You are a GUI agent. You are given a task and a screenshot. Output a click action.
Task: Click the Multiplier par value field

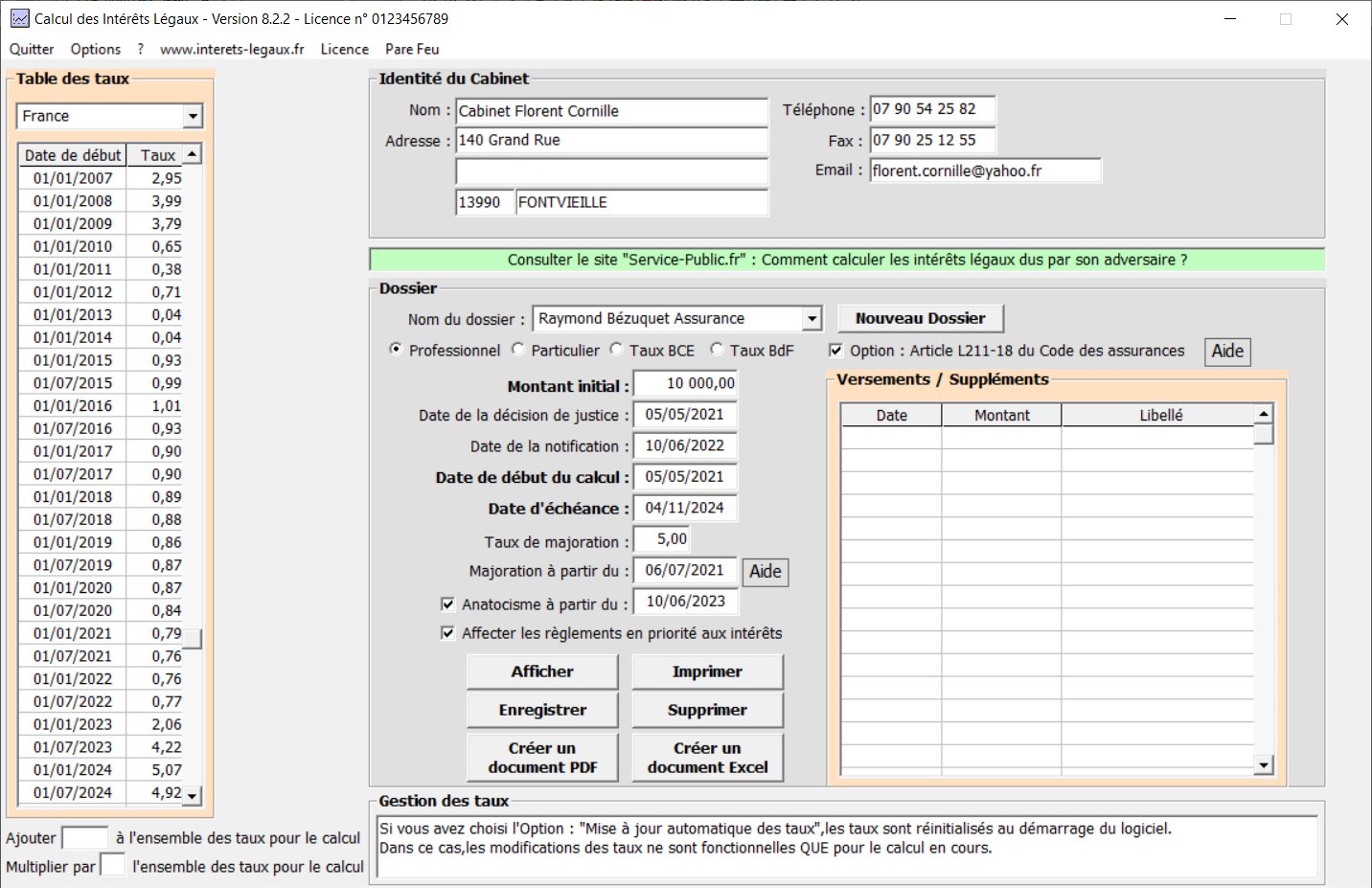[113, 865]
